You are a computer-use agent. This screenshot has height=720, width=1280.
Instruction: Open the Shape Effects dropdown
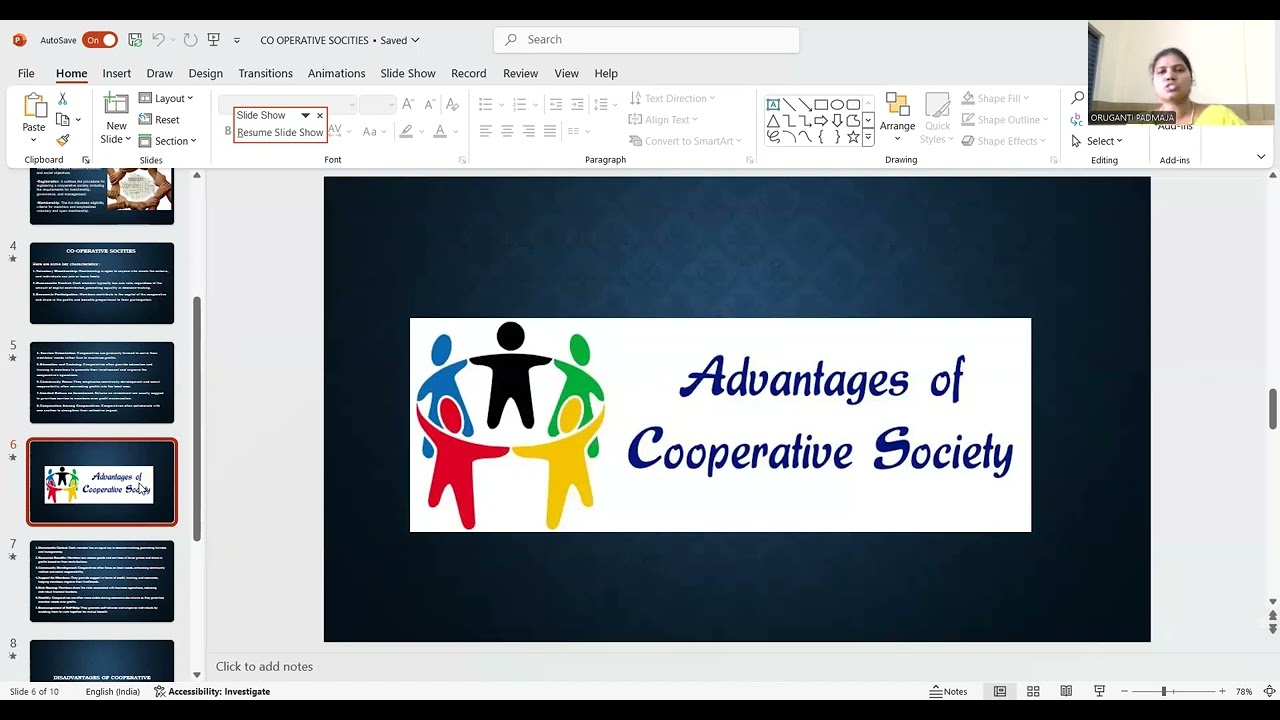(x=1004, y=141)
